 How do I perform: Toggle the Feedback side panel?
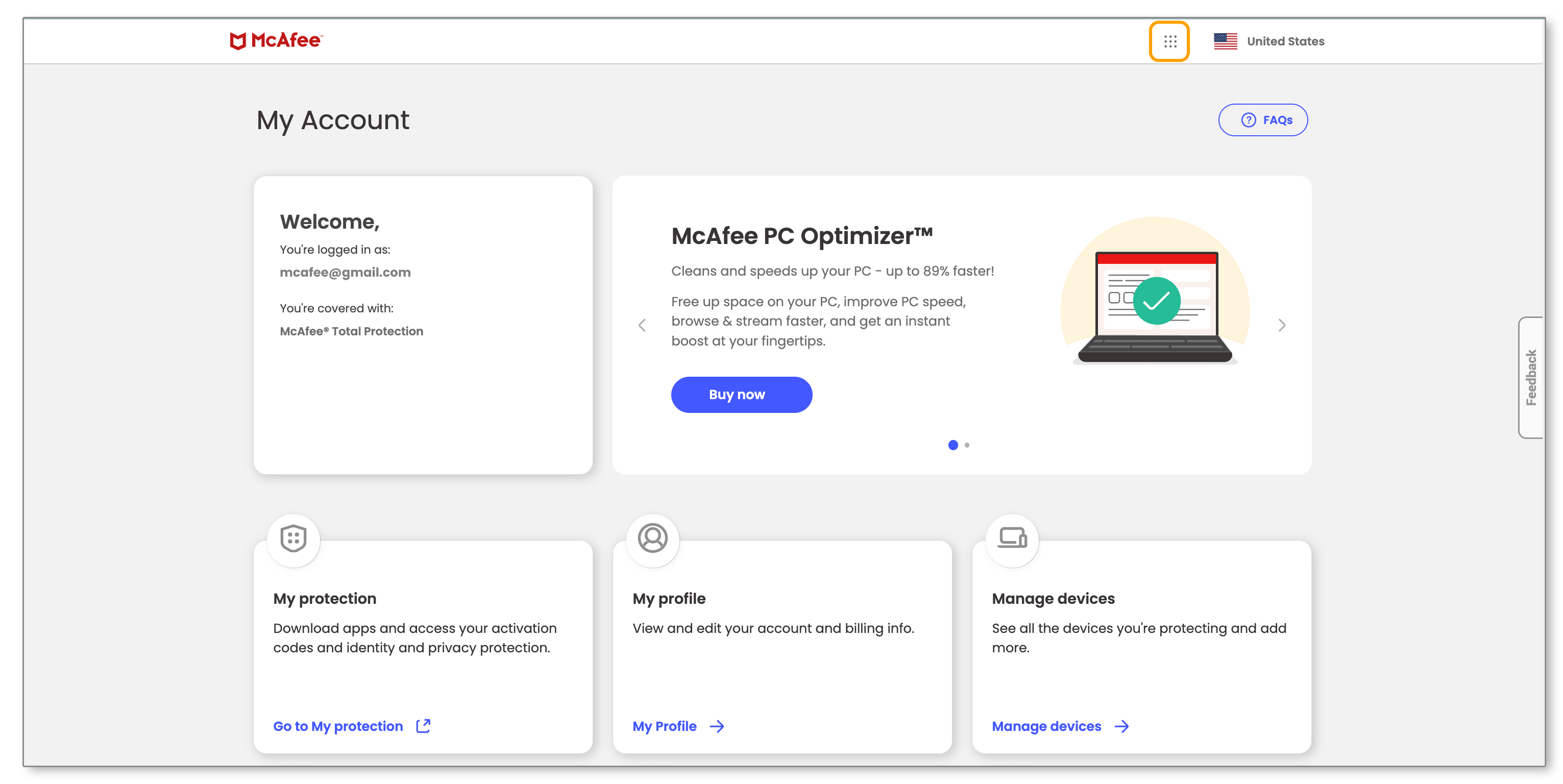click(1531, 376)
